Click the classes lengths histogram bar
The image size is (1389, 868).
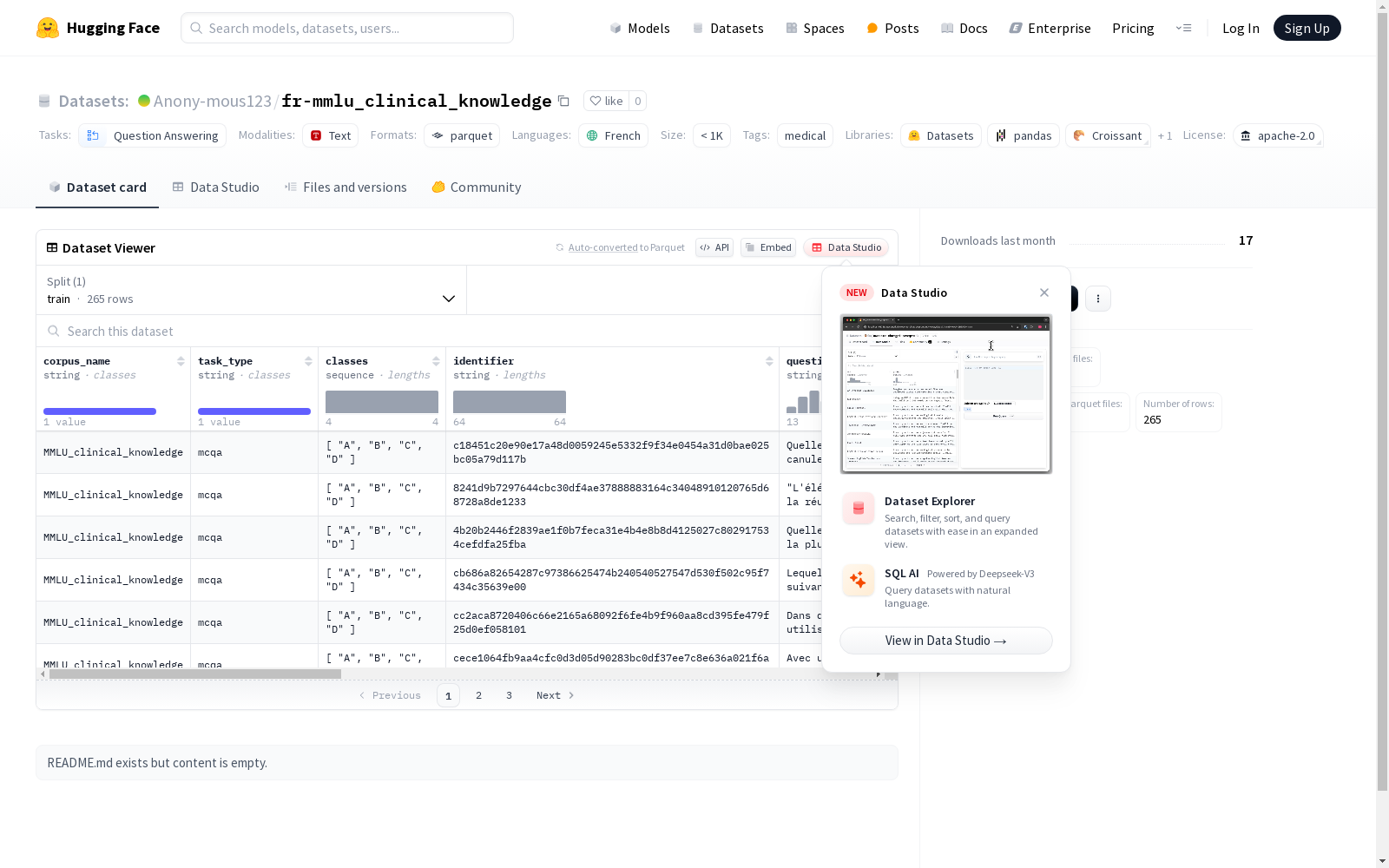tap(382, 402)
